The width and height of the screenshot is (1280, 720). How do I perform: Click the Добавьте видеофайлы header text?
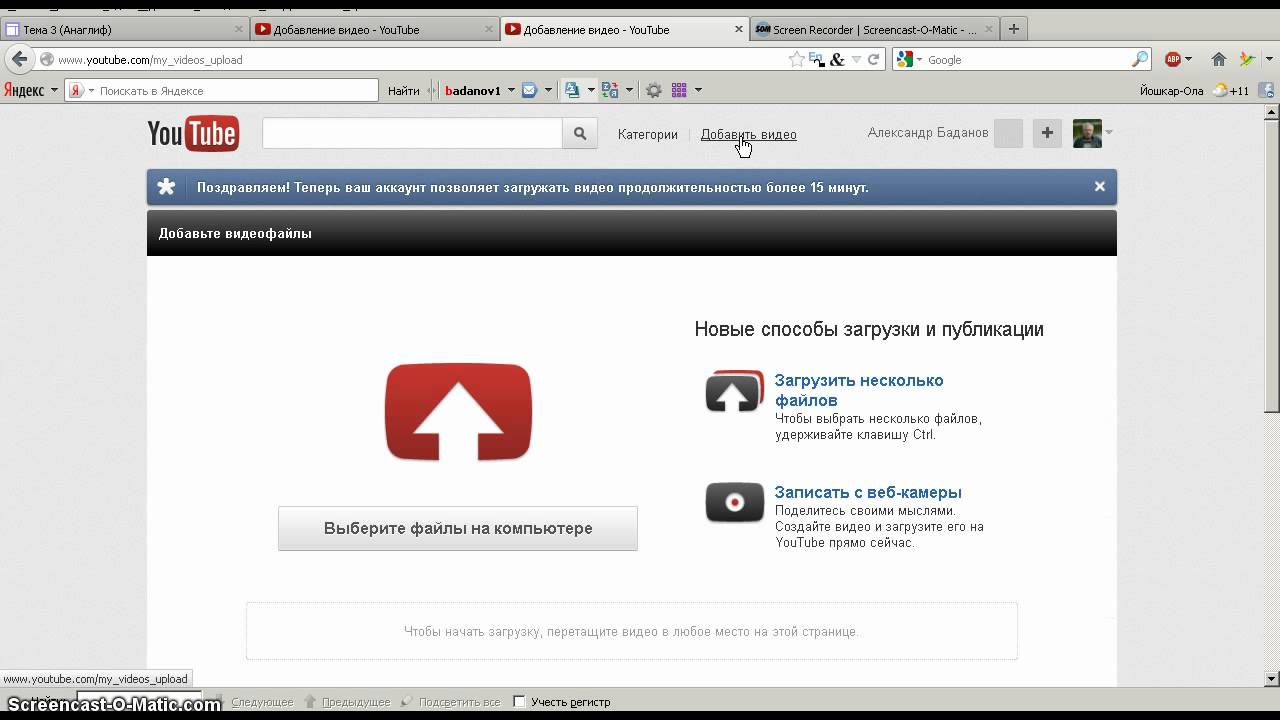235,233
